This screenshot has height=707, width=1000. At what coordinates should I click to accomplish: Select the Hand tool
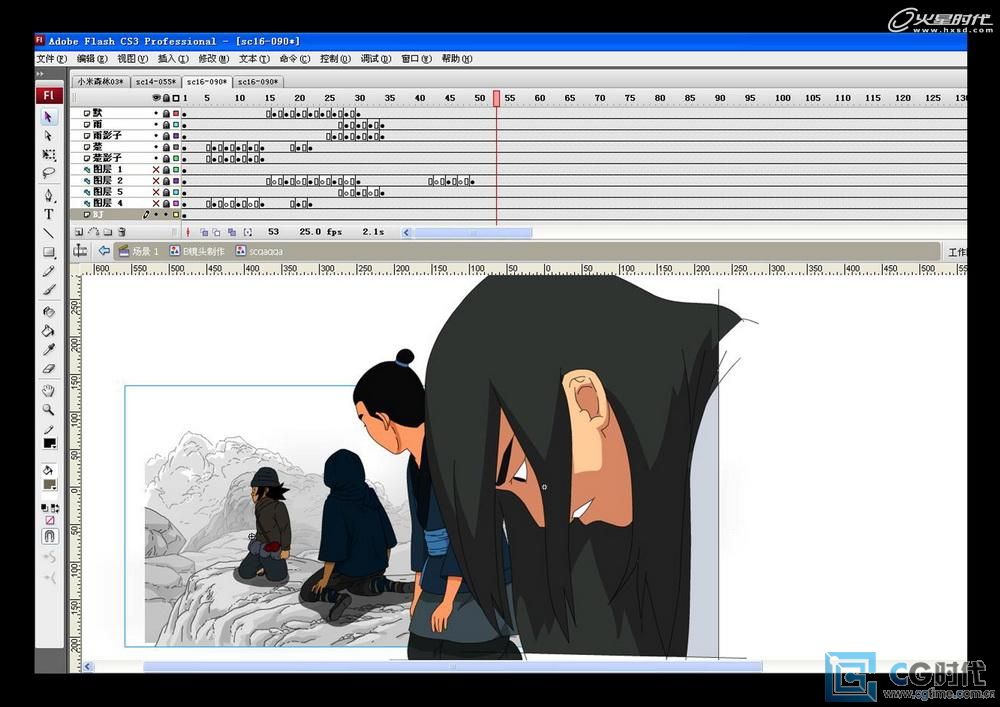point(48,390)
